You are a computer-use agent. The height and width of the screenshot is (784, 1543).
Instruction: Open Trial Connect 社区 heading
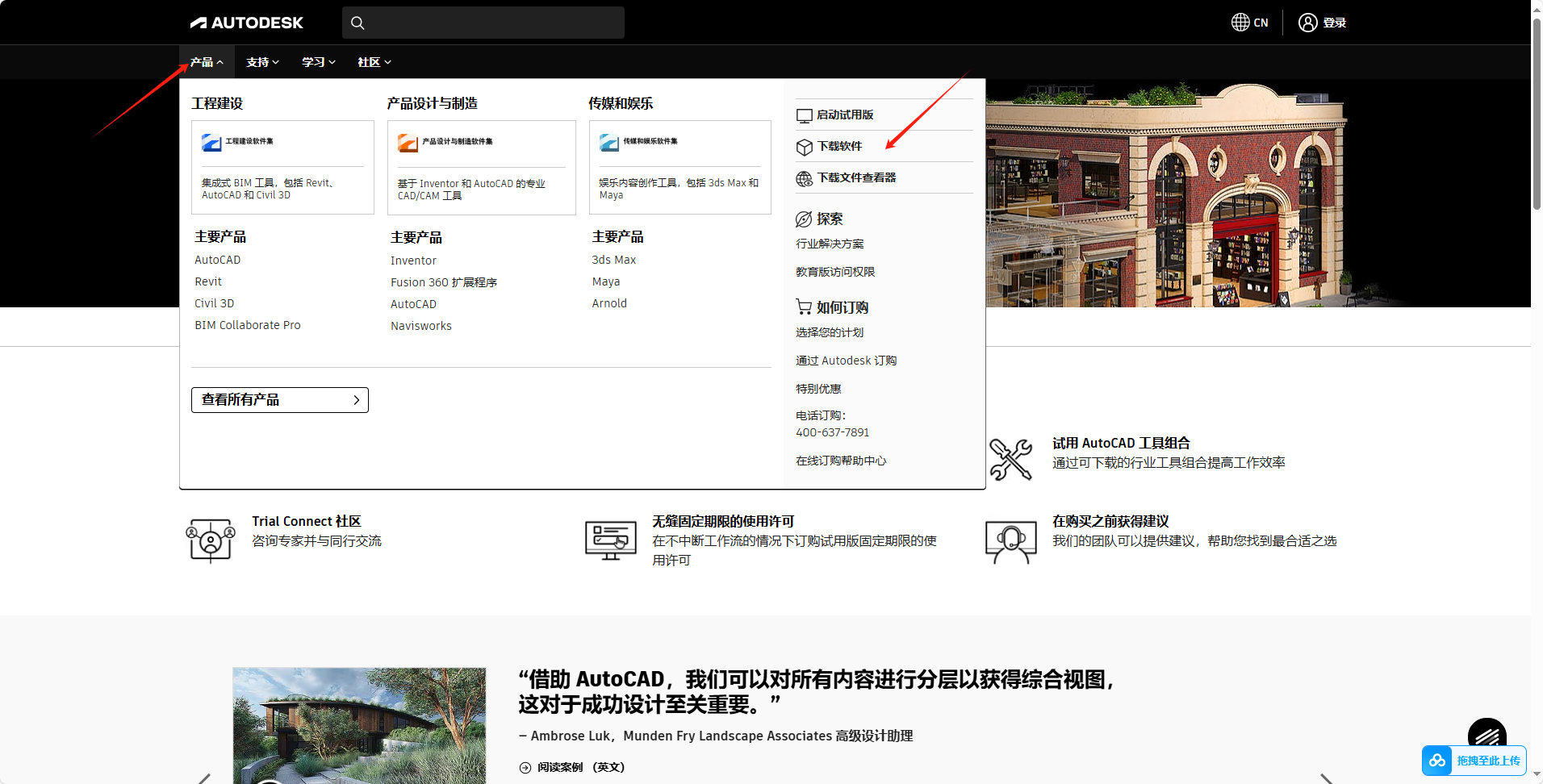pyautogui.click(x=307, y=521)
